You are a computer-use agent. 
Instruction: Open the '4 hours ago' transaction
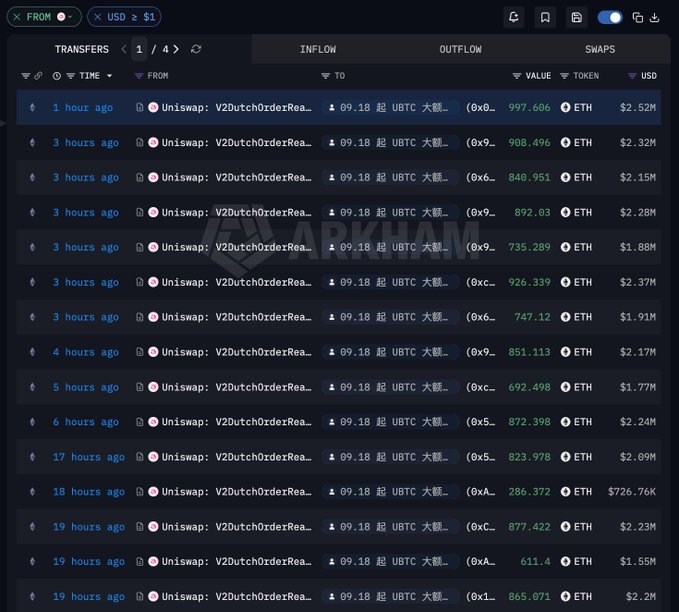[86, 352]
